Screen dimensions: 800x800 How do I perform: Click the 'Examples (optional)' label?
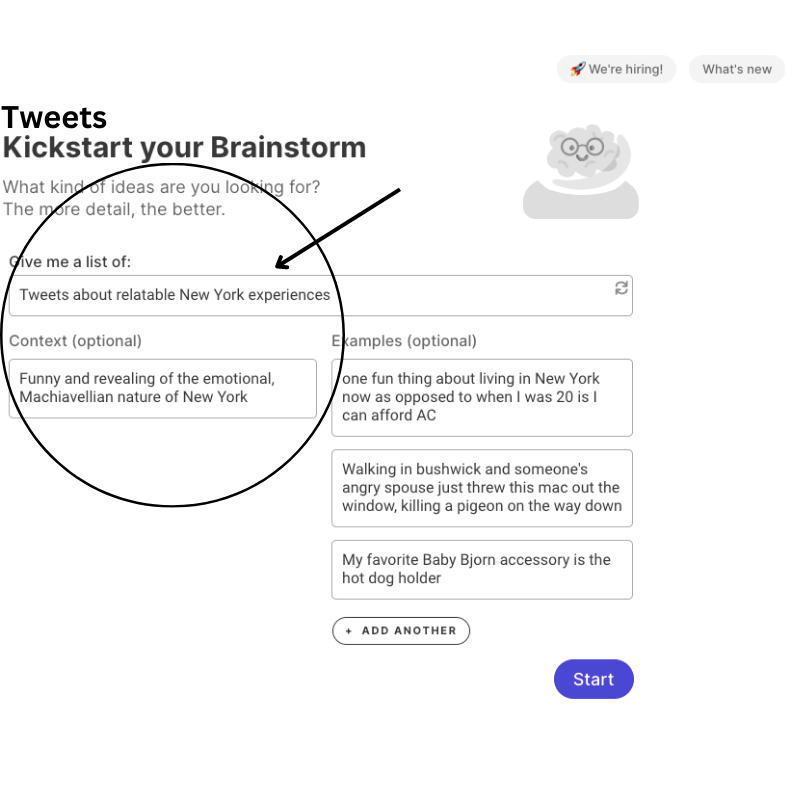(405, 341)
